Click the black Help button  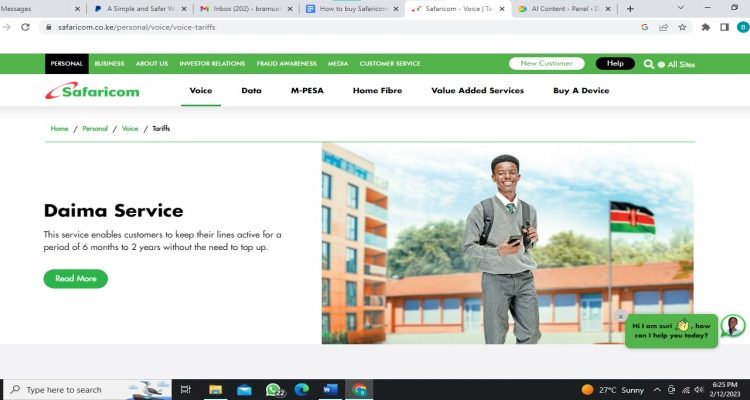[615, 63]
